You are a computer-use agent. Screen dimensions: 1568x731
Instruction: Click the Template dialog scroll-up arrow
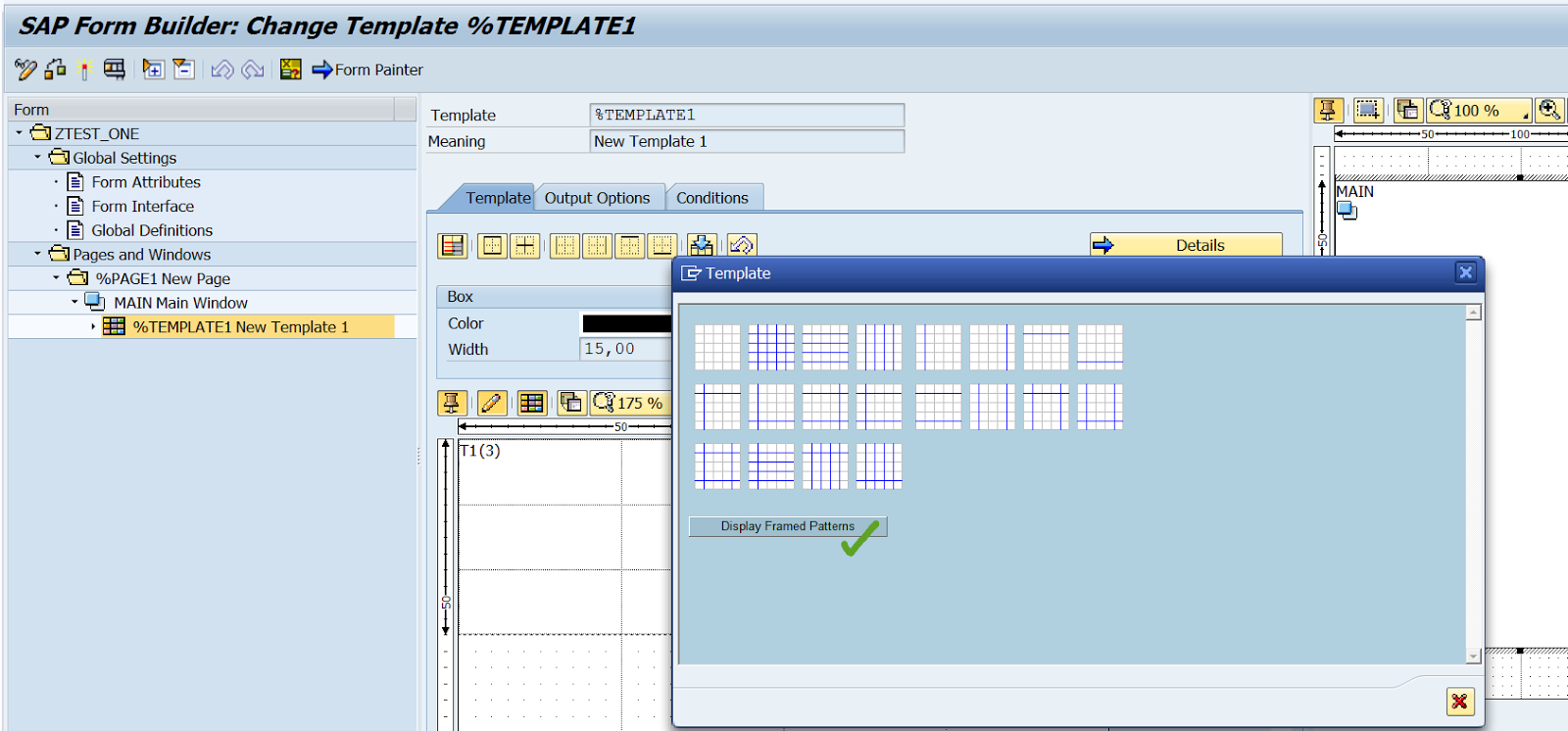1473,313
